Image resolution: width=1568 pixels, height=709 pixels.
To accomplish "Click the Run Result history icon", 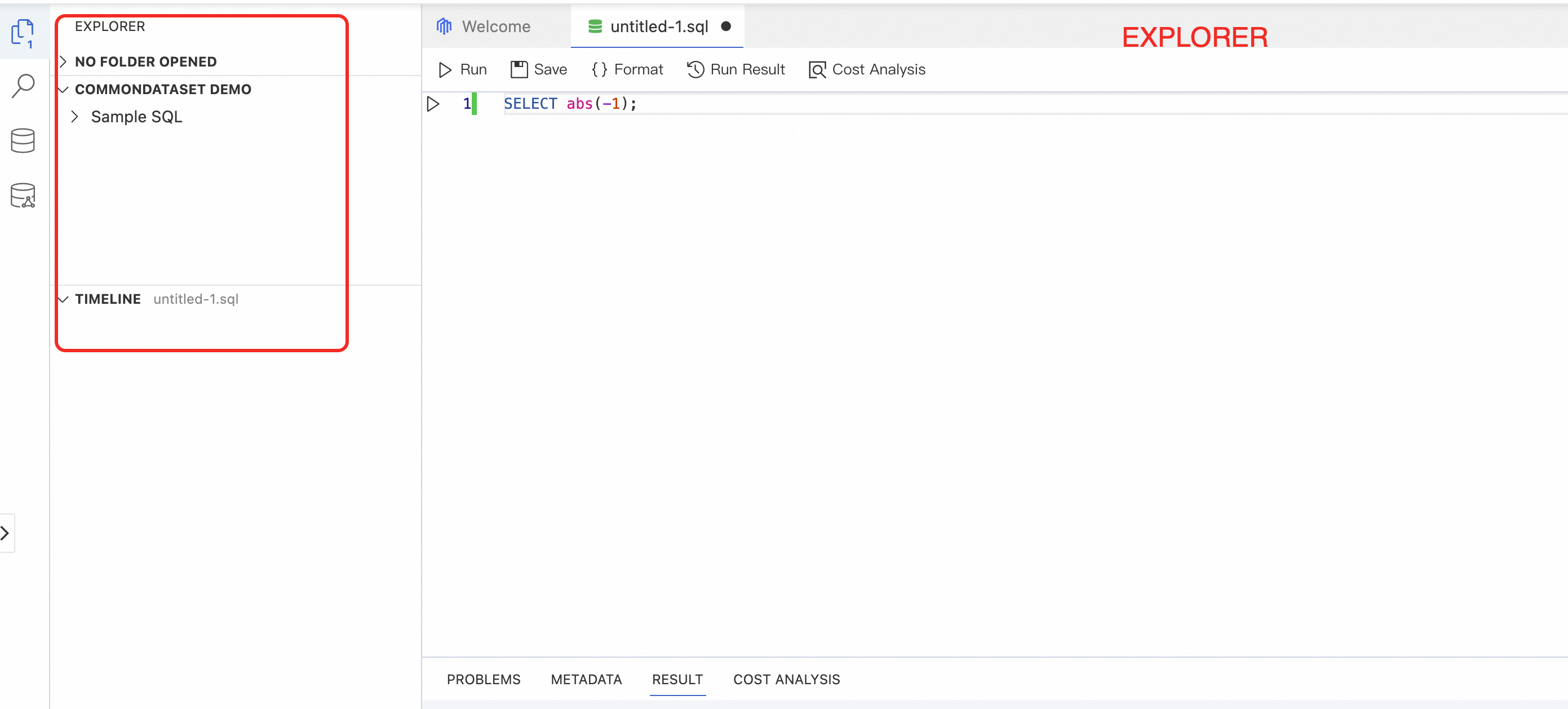I will (695, 70).
